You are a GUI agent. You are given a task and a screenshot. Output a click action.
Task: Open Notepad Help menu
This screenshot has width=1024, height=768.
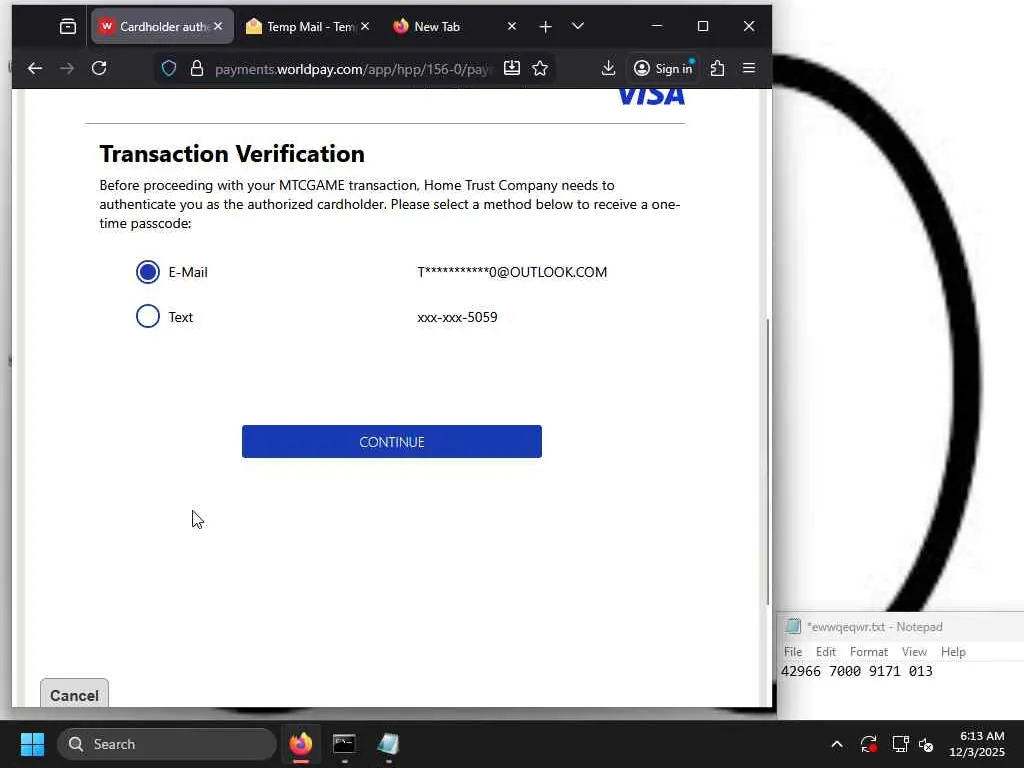click(x=953, y=652)
